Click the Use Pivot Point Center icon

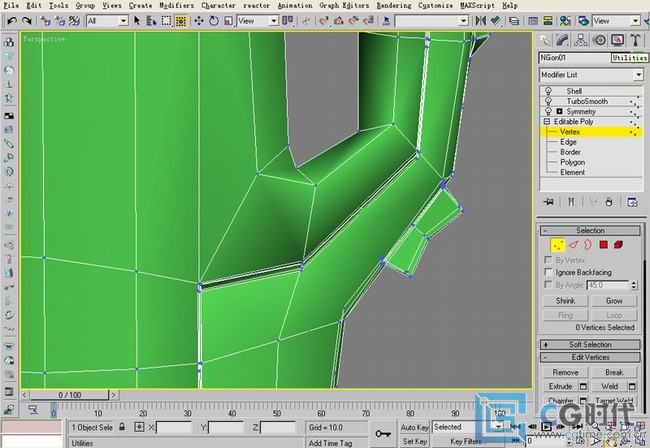(x=287, y=21)
